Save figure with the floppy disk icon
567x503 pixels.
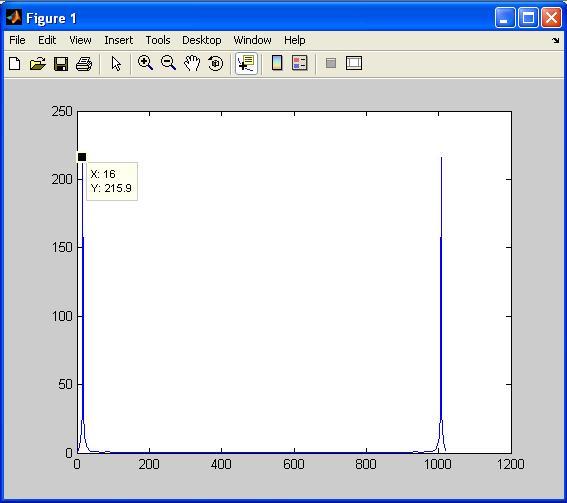(x=61, y=64)
